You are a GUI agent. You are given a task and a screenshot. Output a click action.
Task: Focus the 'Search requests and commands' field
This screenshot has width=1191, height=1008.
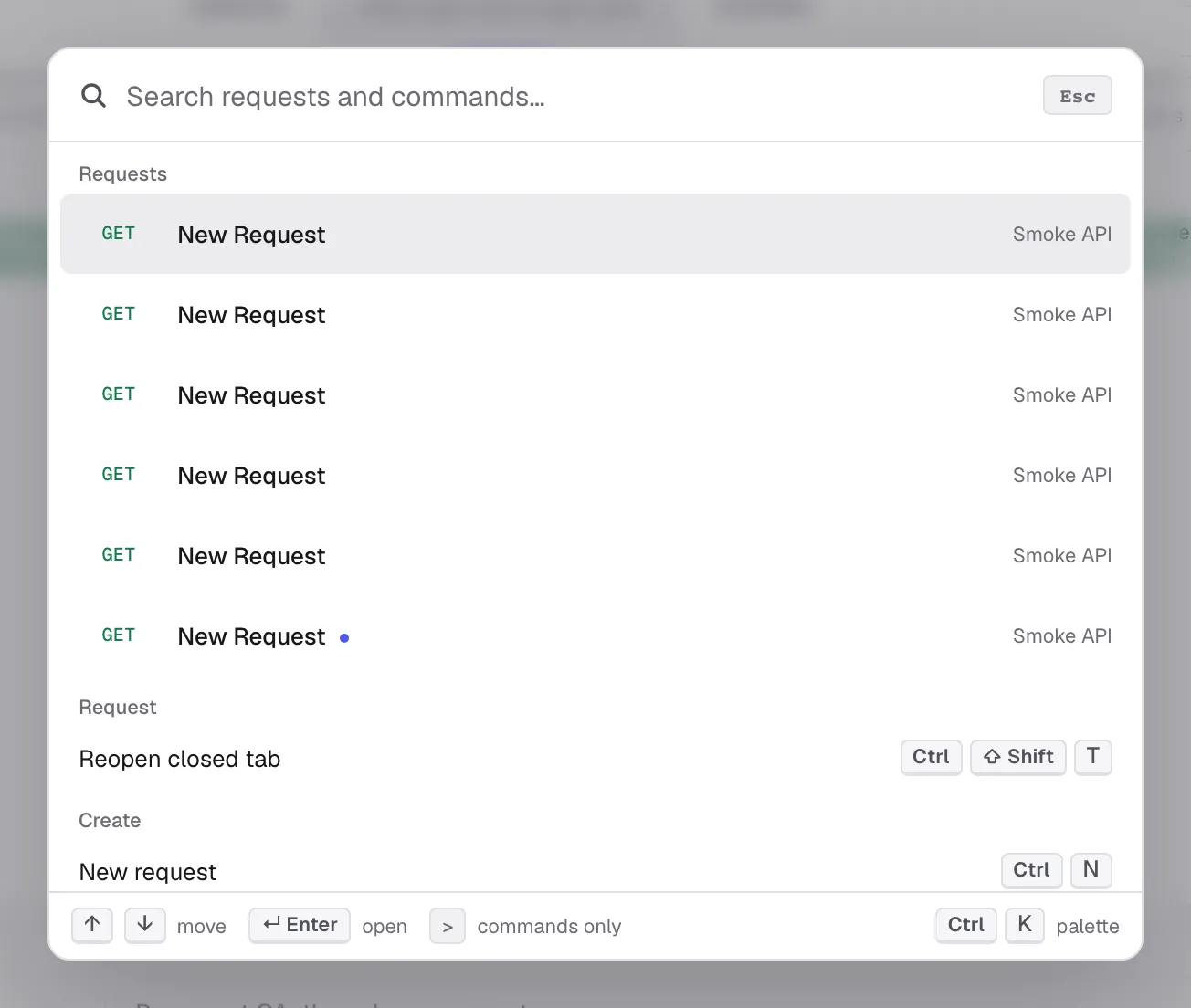click(575, 96)
